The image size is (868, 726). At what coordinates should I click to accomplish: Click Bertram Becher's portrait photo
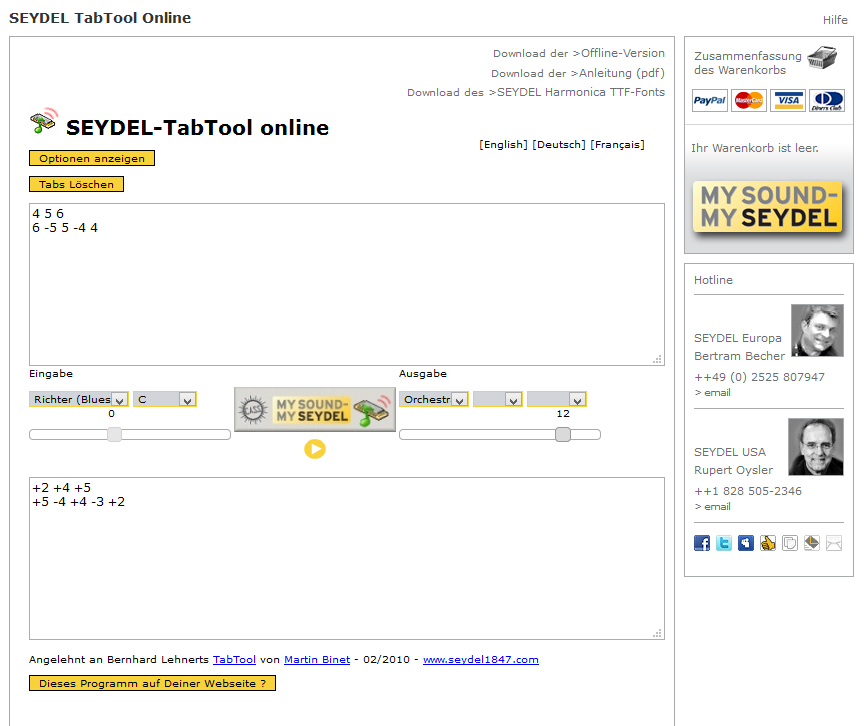(x=817, y=330)
